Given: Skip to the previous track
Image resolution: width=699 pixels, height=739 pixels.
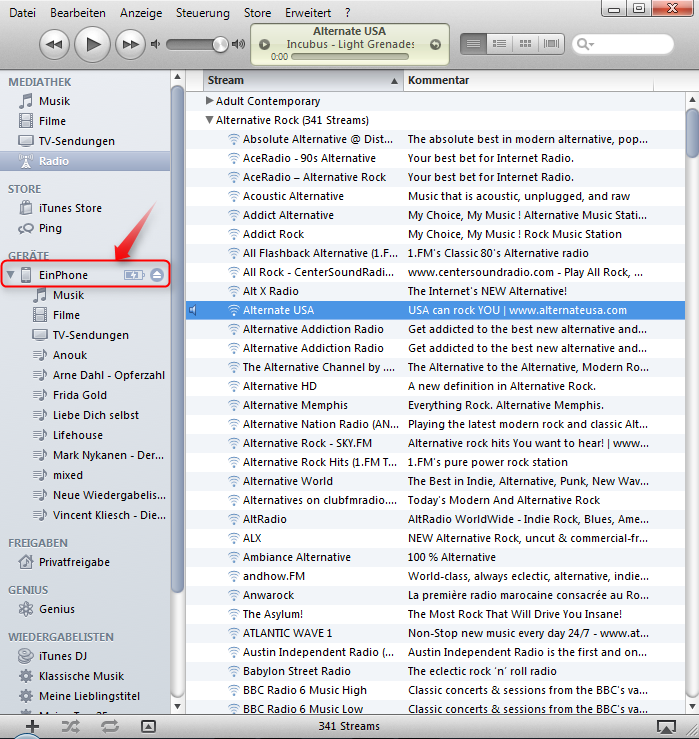Looking at the screenshot, I should point(54,44).
